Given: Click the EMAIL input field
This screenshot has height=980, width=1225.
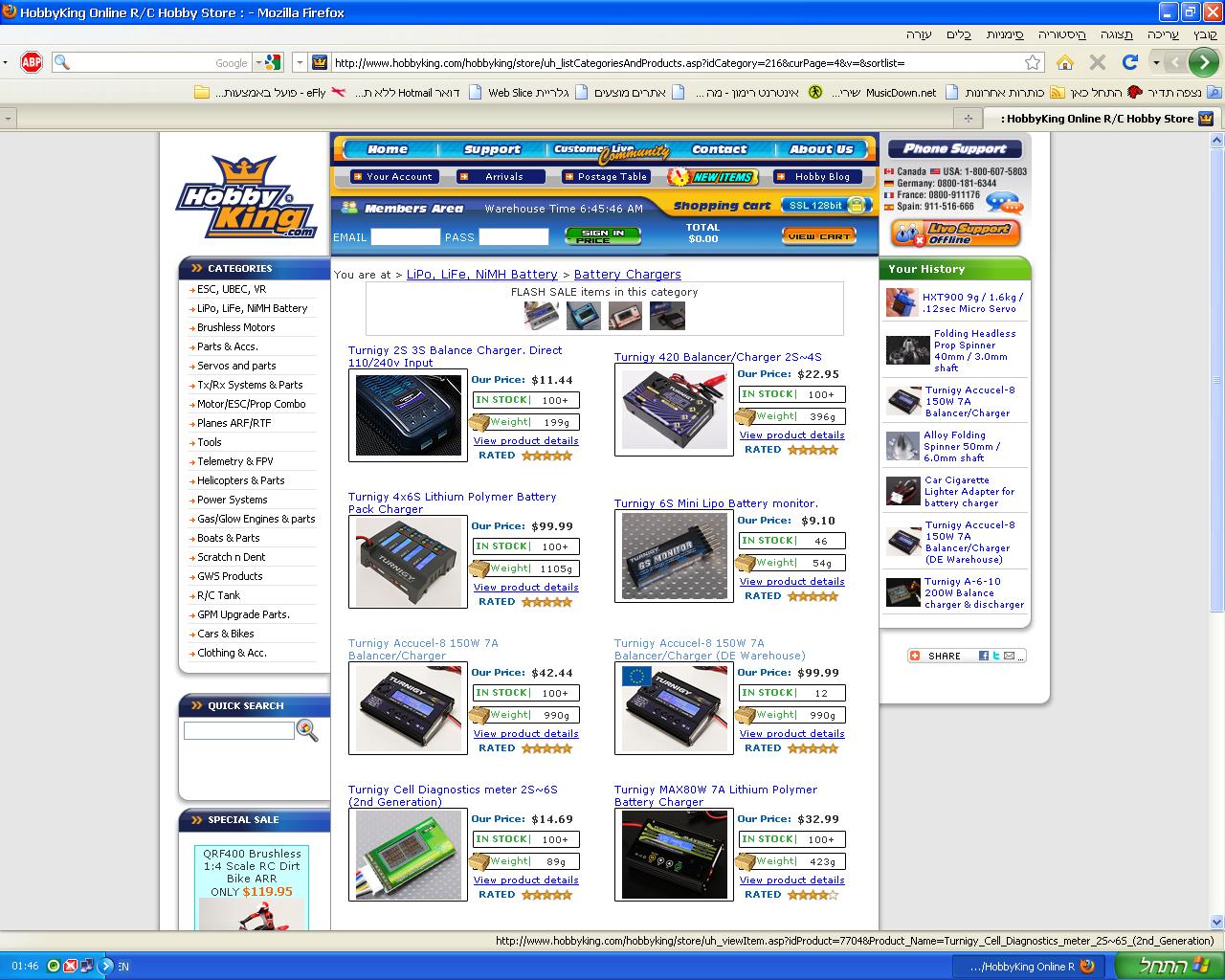Looking at the screenshot, I should [x=405, y=236].
